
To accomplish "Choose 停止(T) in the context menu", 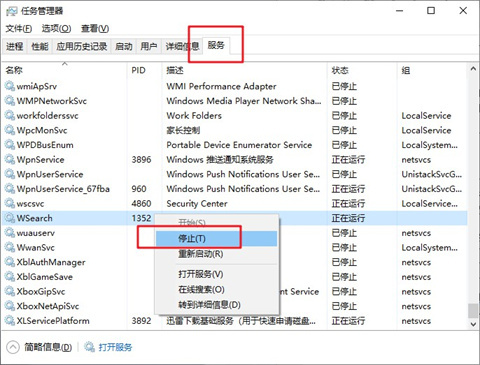I will click(216, 238).
